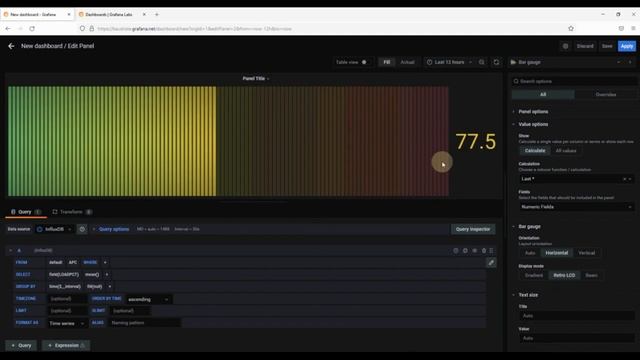This screenshot has width=640, height=360.
Task: Add a WHERE condition with the plus icon
Action: click(105, 262)
